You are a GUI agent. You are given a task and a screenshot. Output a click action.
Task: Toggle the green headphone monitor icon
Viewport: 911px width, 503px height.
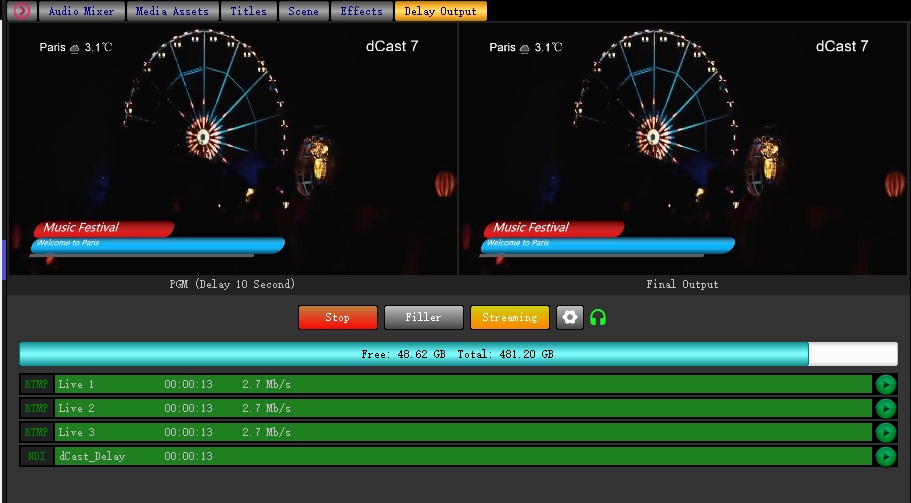[598, 317]
